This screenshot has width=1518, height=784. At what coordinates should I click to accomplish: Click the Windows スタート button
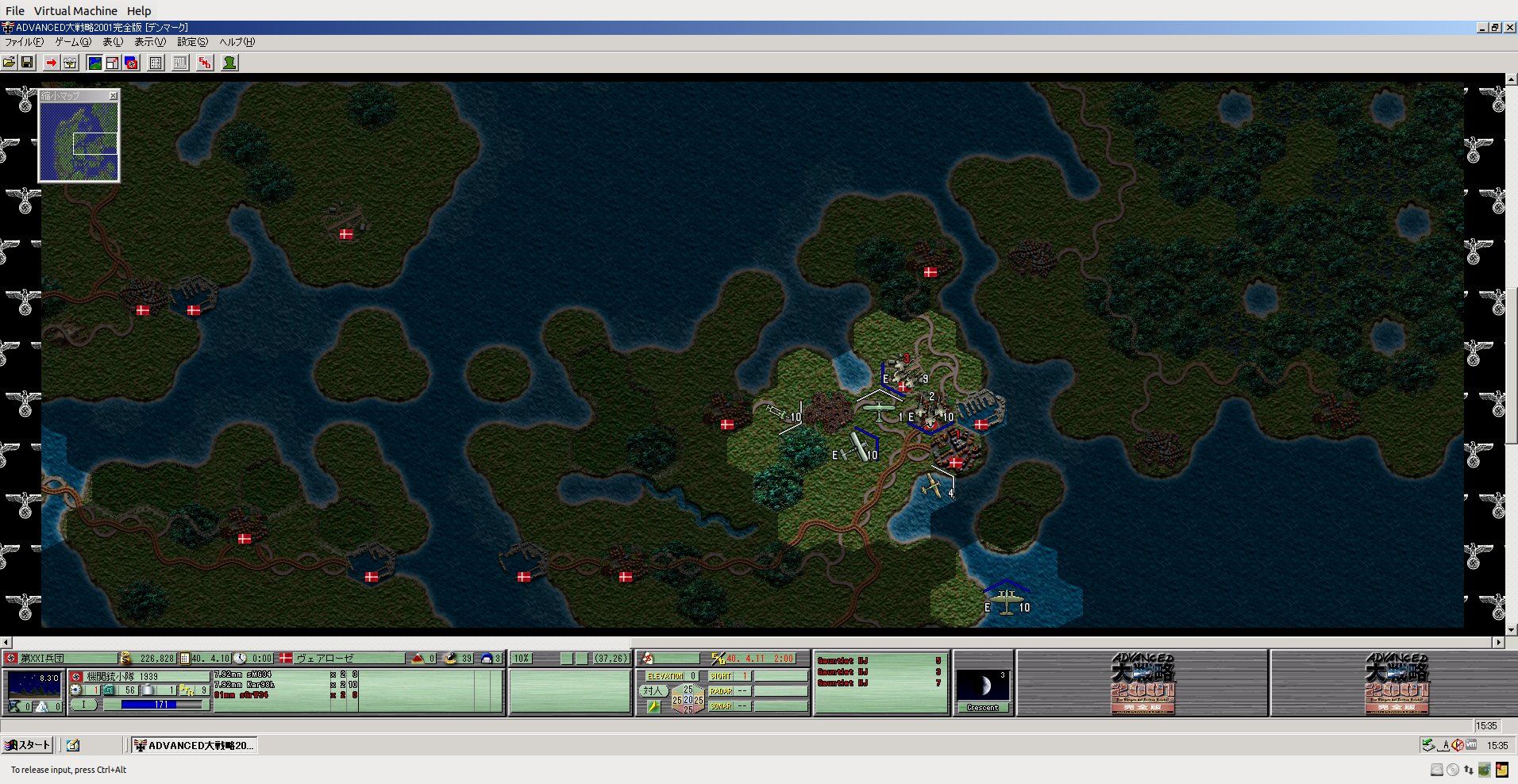(28, 745)
